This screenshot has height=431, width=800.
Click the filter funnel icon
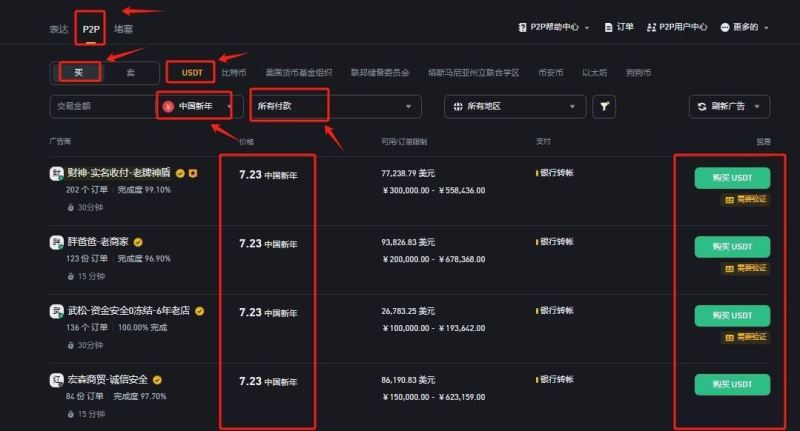tap(603, 106)
